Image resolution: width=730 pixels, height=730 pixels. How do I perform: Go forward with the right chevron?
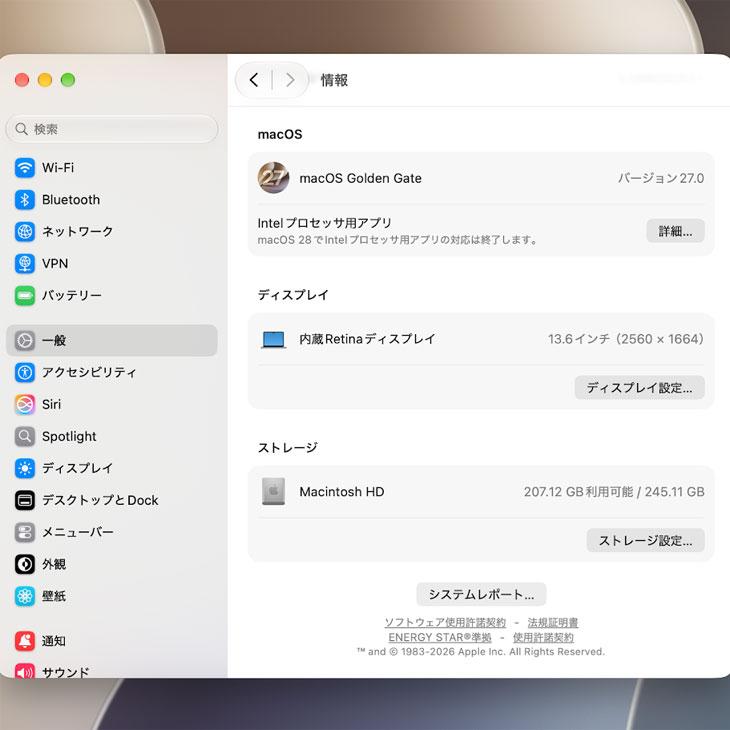pos(290,80)
